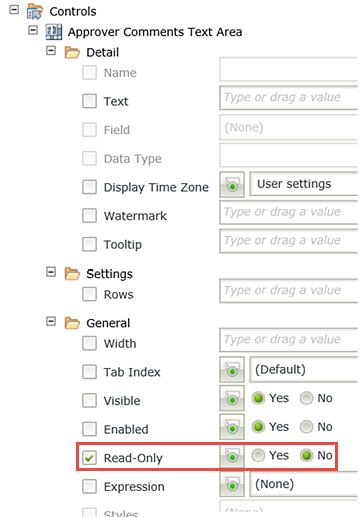Click the Controls folder icon
The height and width of the screenshot is (517, 360).
point(35,11)
